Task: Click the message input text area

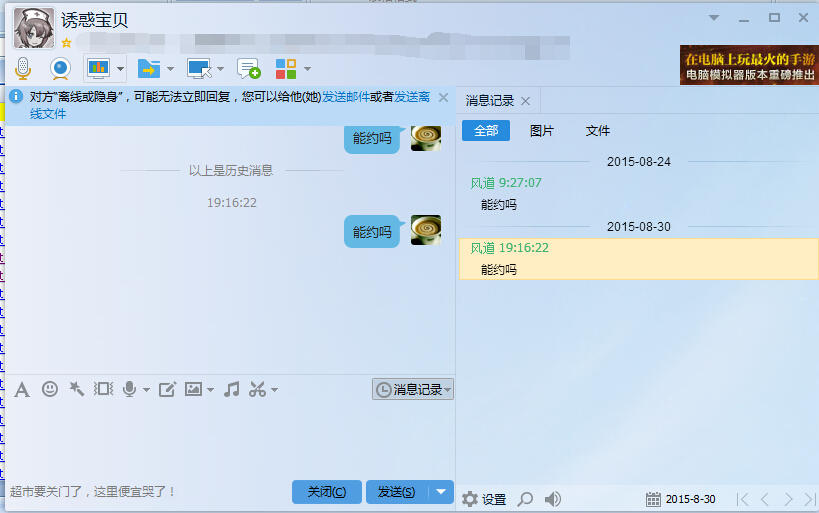Action: (x=230, y=439)
